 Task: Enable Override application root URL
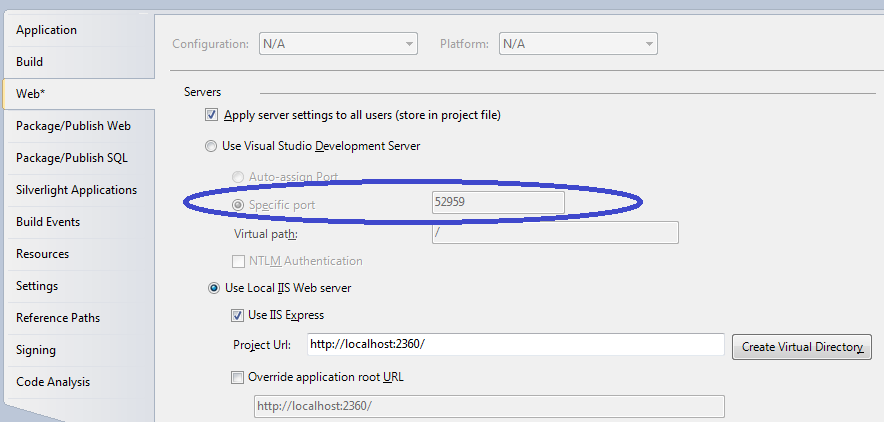(x=237, y=377)
